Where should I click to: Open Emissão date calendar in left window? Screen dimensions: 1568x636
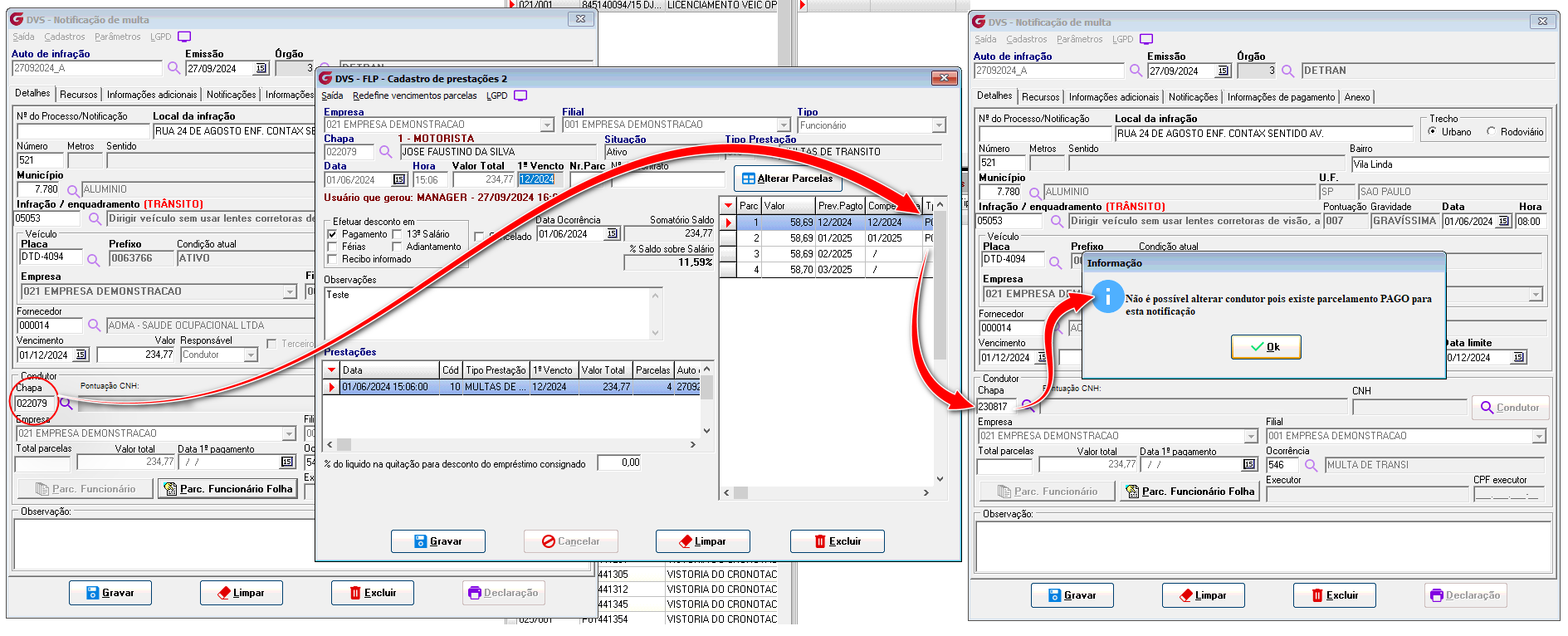(x=261, y=68)
